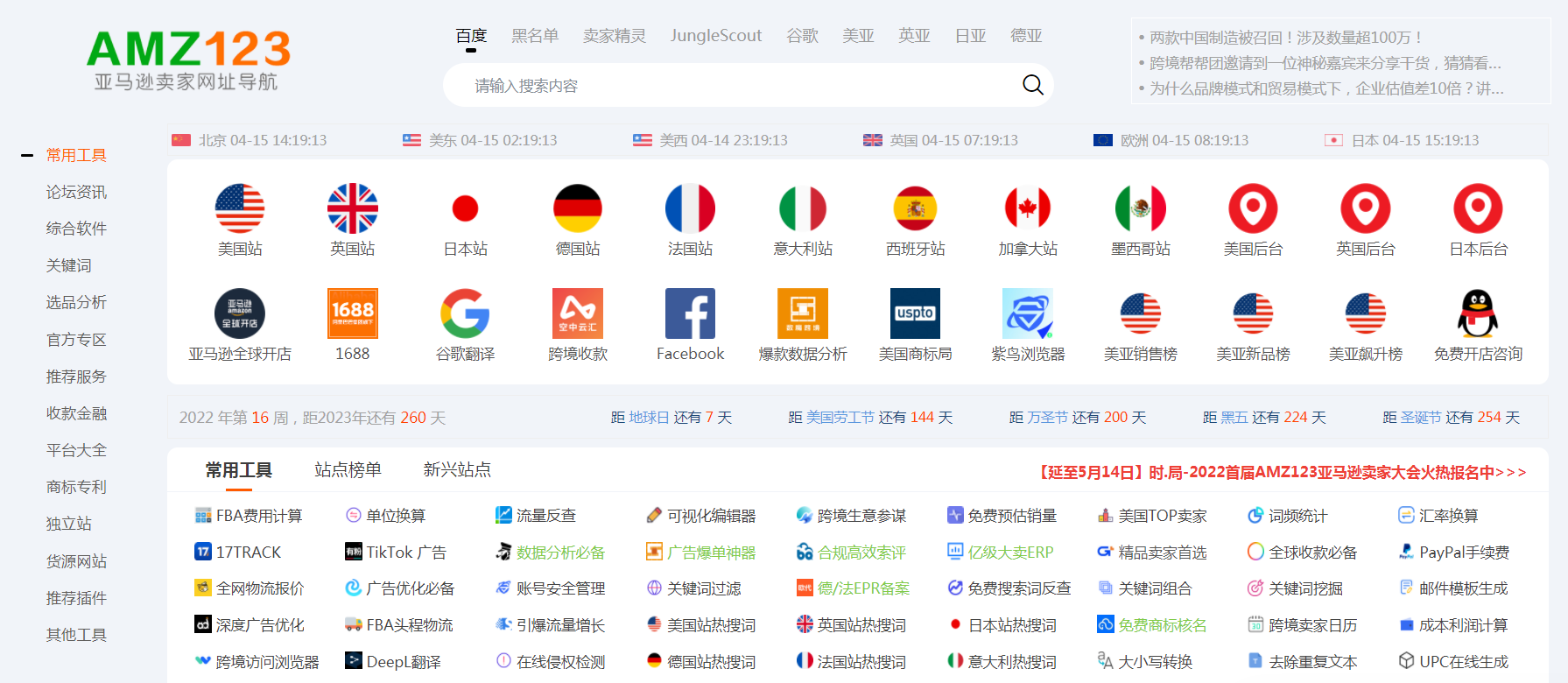Select the 德亚 search tab

point(1026,36)
